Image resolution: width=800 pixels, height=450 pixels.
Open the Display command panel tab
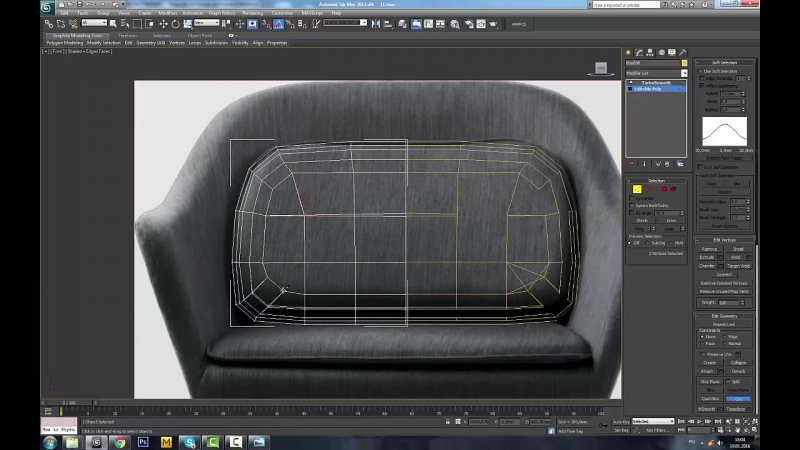672,53
